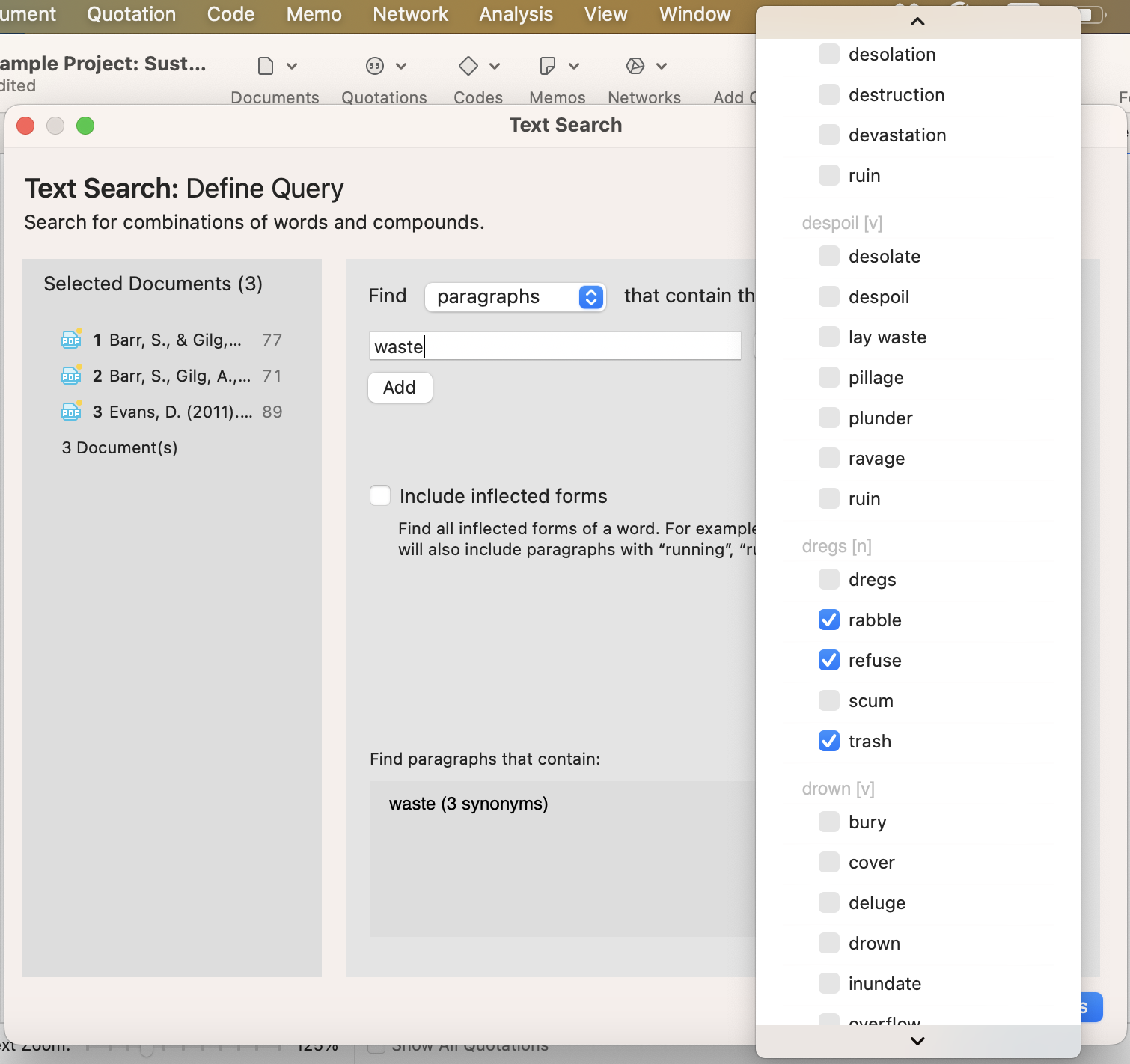Open the Network menu
This screenshot has width=1130, height=1064.
(410, 14)
